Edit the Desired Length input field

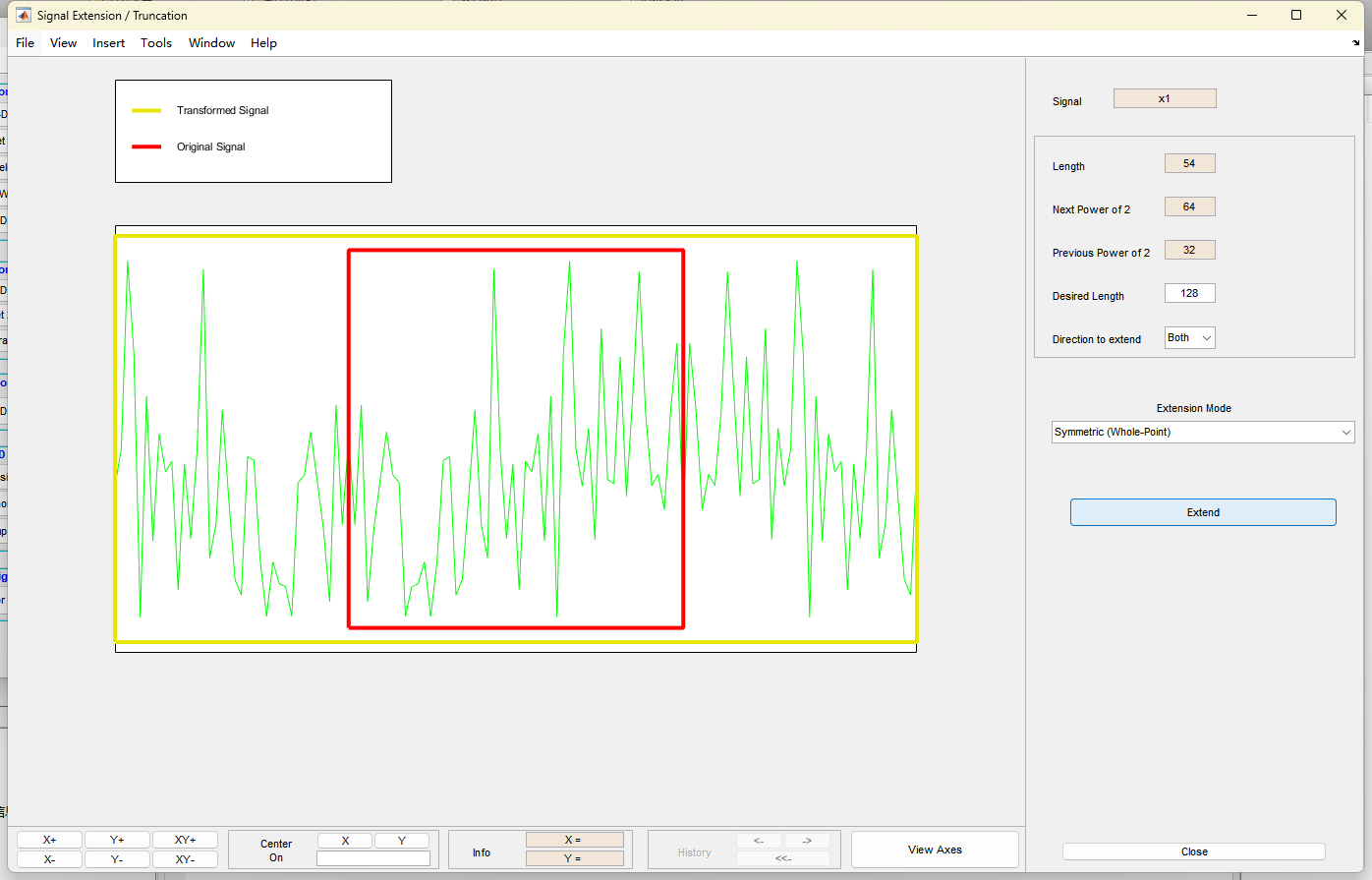[x=1189, y=292]
